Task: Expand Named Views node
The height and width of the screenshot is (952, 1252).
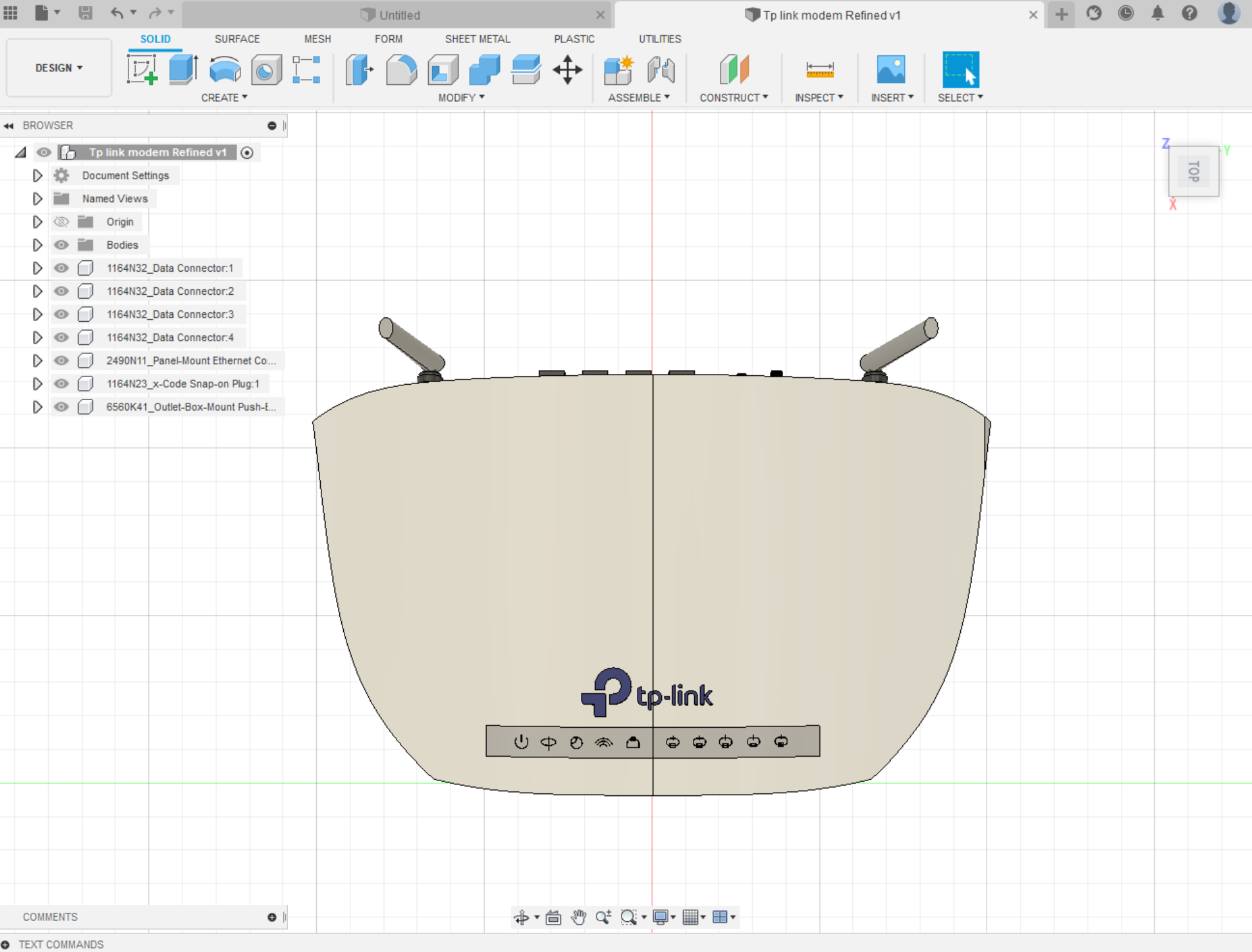Action: pos(37,198)
